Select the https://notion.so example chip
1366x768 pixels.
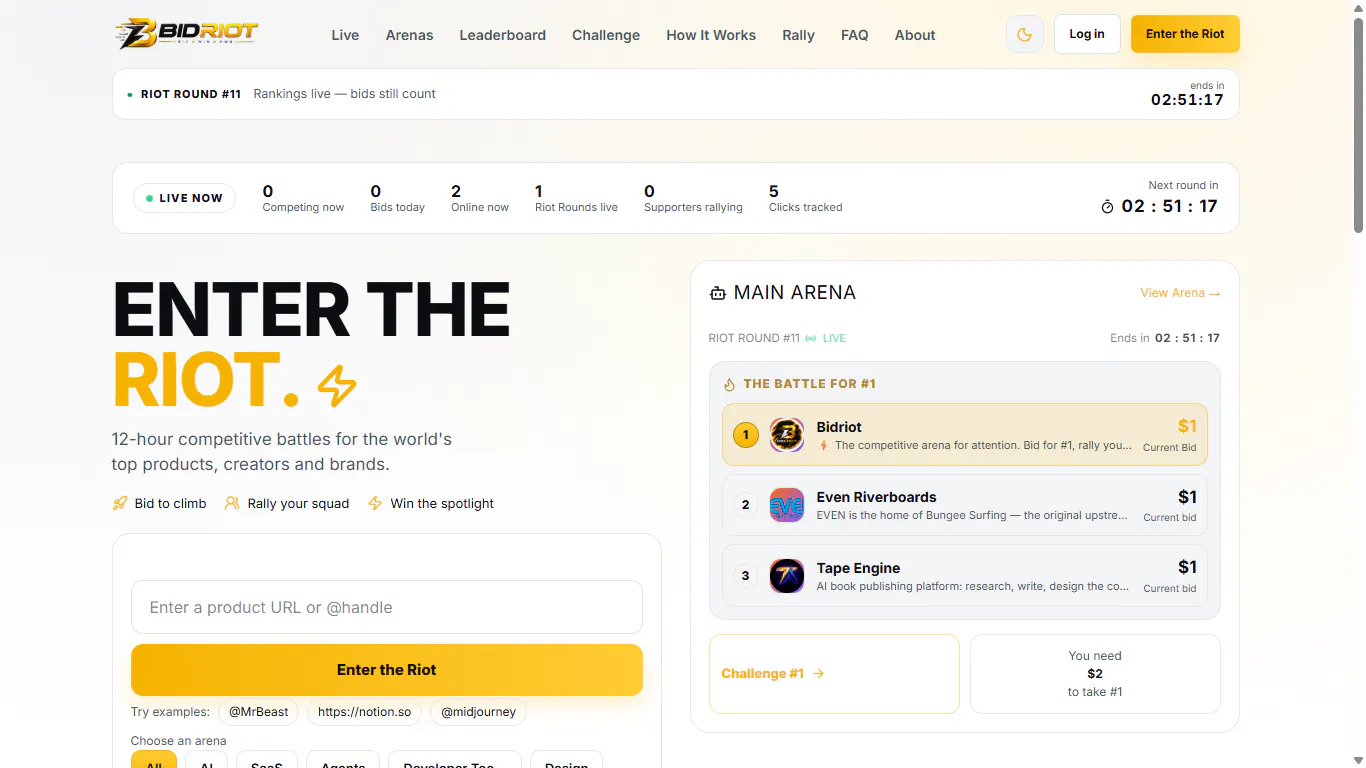[364, 712]
